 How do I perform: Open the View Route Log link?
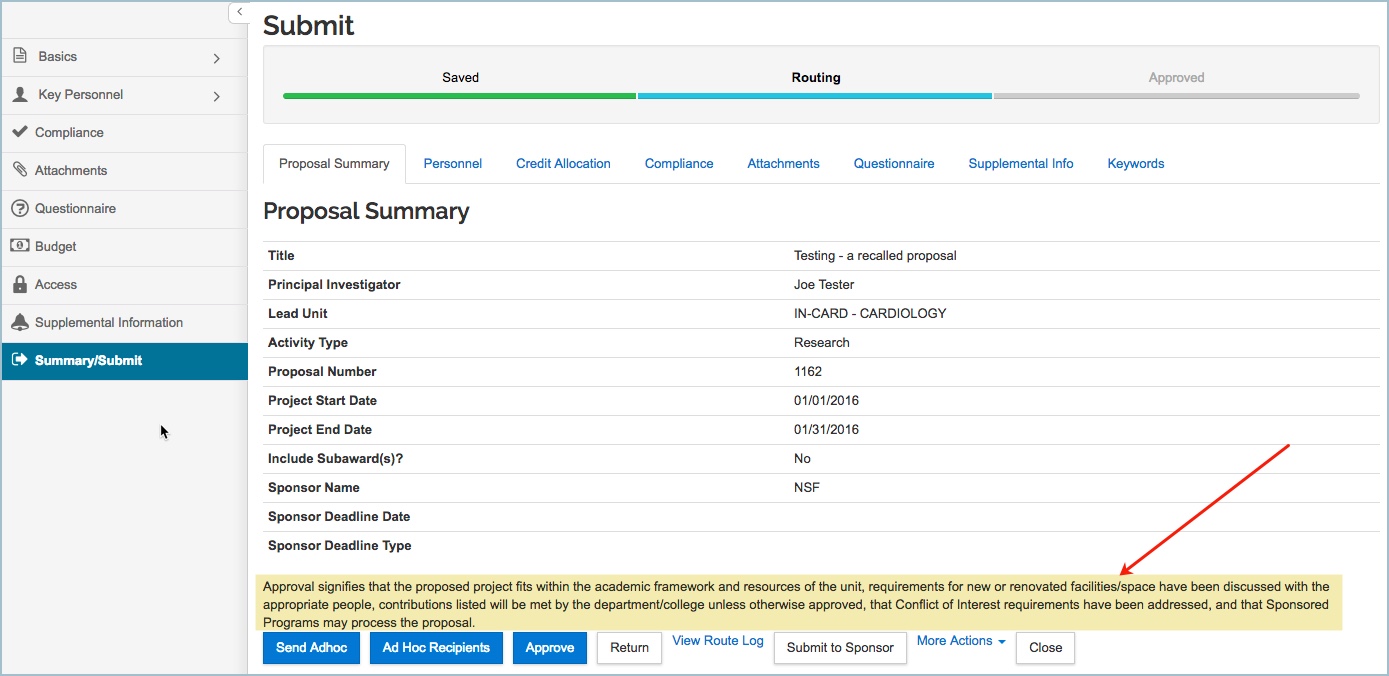tap(717, 641)
